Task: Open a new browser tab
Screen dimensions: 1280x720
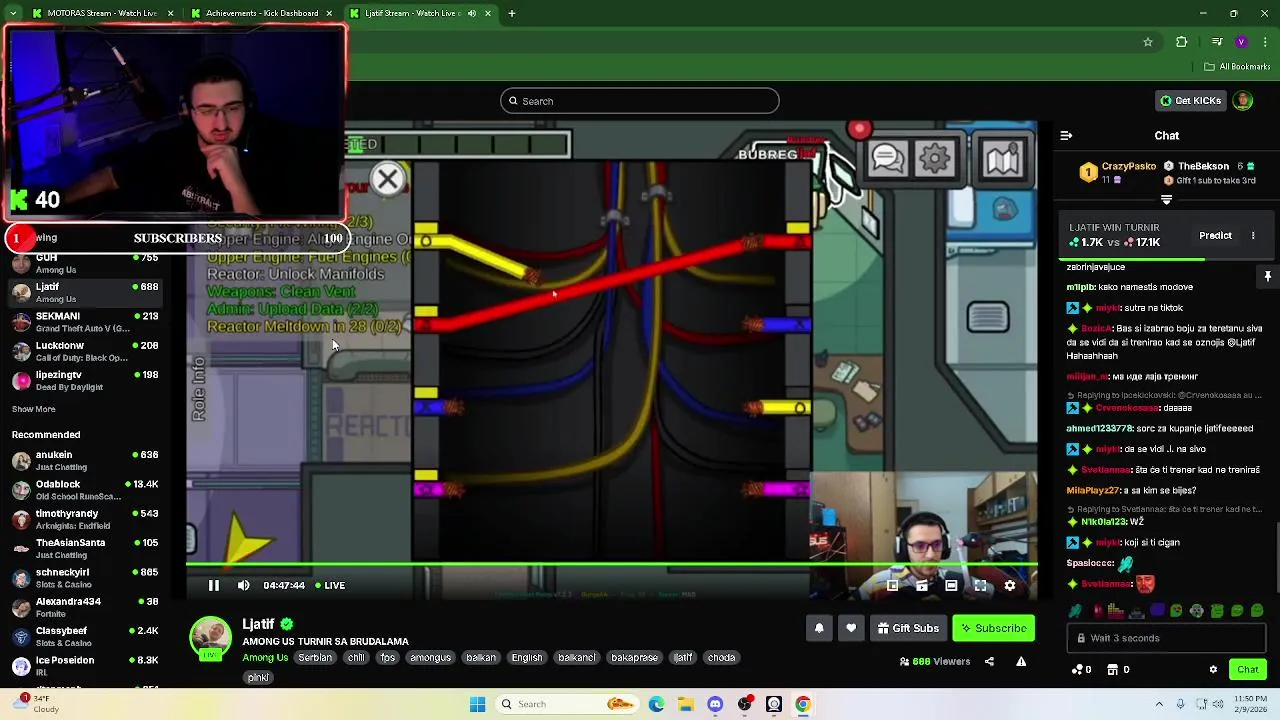Action: pos(512,13)
